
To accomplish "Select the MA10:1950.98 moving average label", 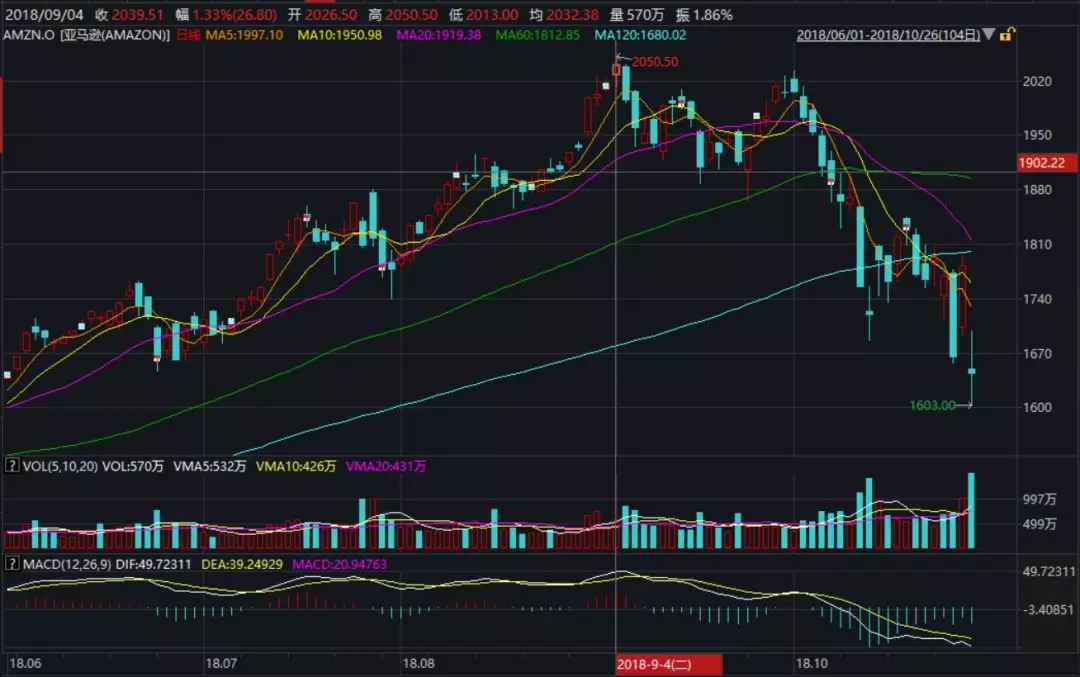I will (x=339, y=34).
